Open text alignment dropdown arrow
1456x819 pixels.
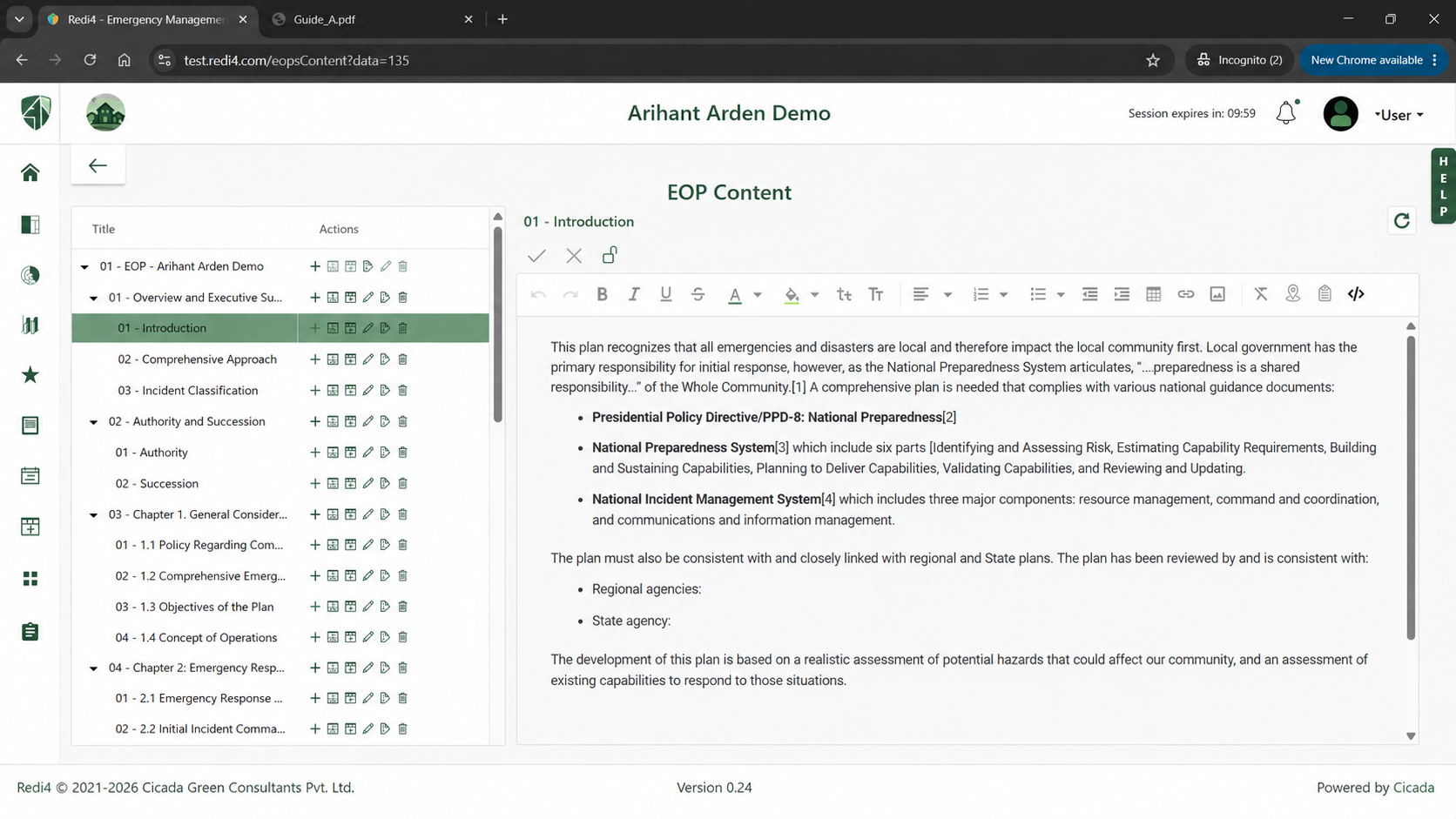pos(947,294)
